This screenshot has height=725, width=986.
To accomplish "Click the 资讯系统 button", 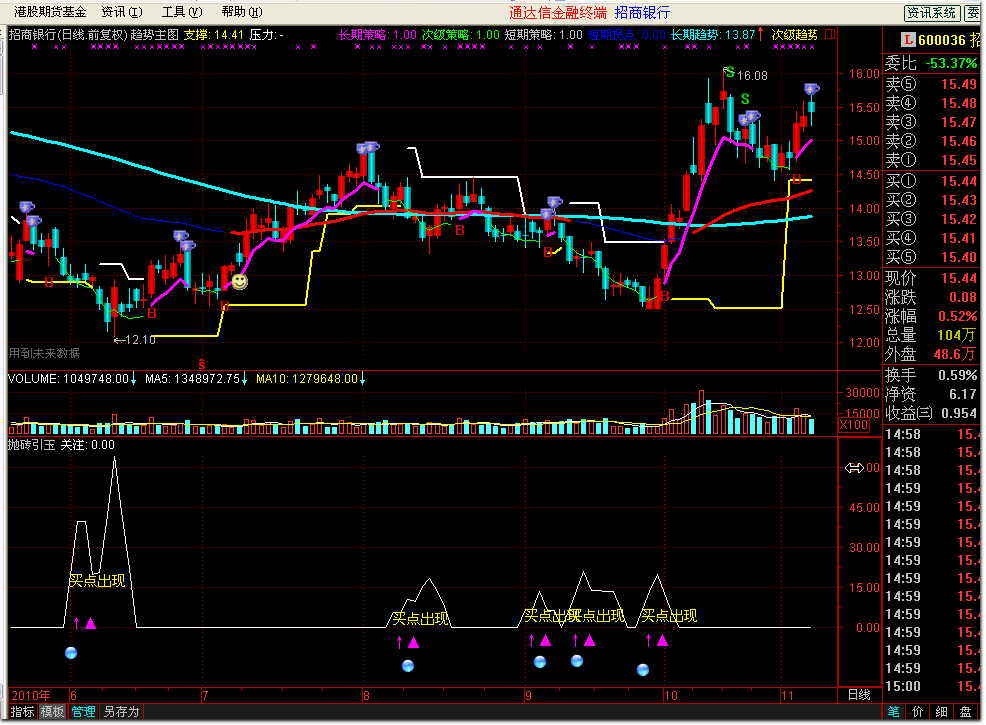I will [x=932, y=13].
